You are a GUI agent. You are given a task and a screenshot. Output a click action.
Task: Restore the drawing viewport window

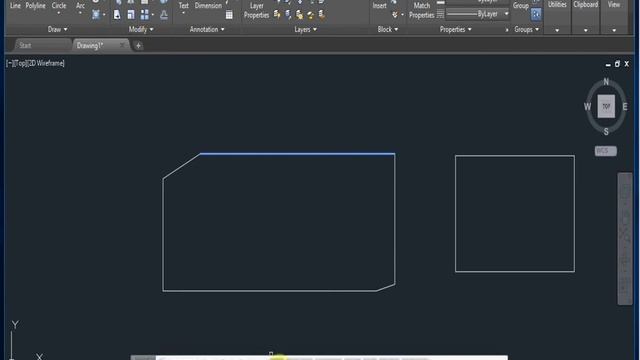(x=617, y=64)
